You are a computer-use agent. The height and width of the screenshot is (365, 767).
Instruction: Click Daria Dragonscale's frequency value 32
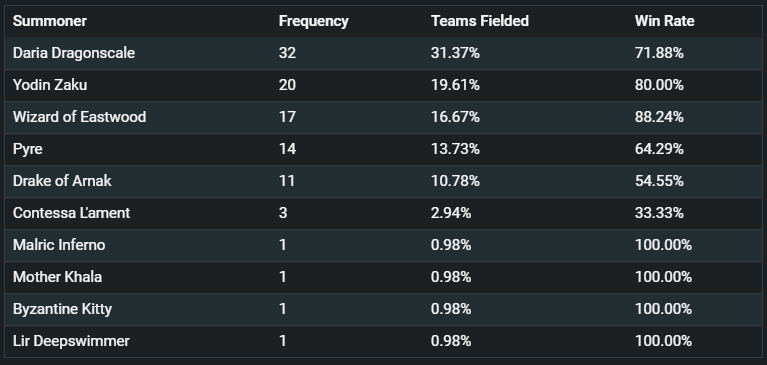point(287,53)
